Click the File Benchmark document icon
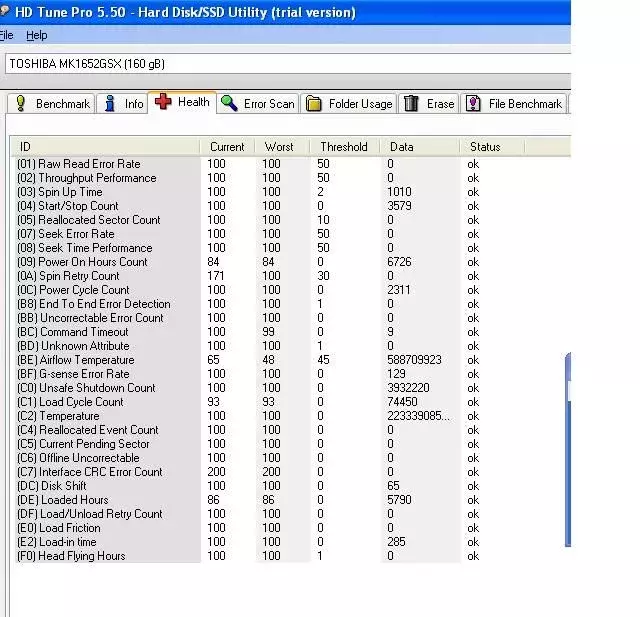 click(473, 103)
